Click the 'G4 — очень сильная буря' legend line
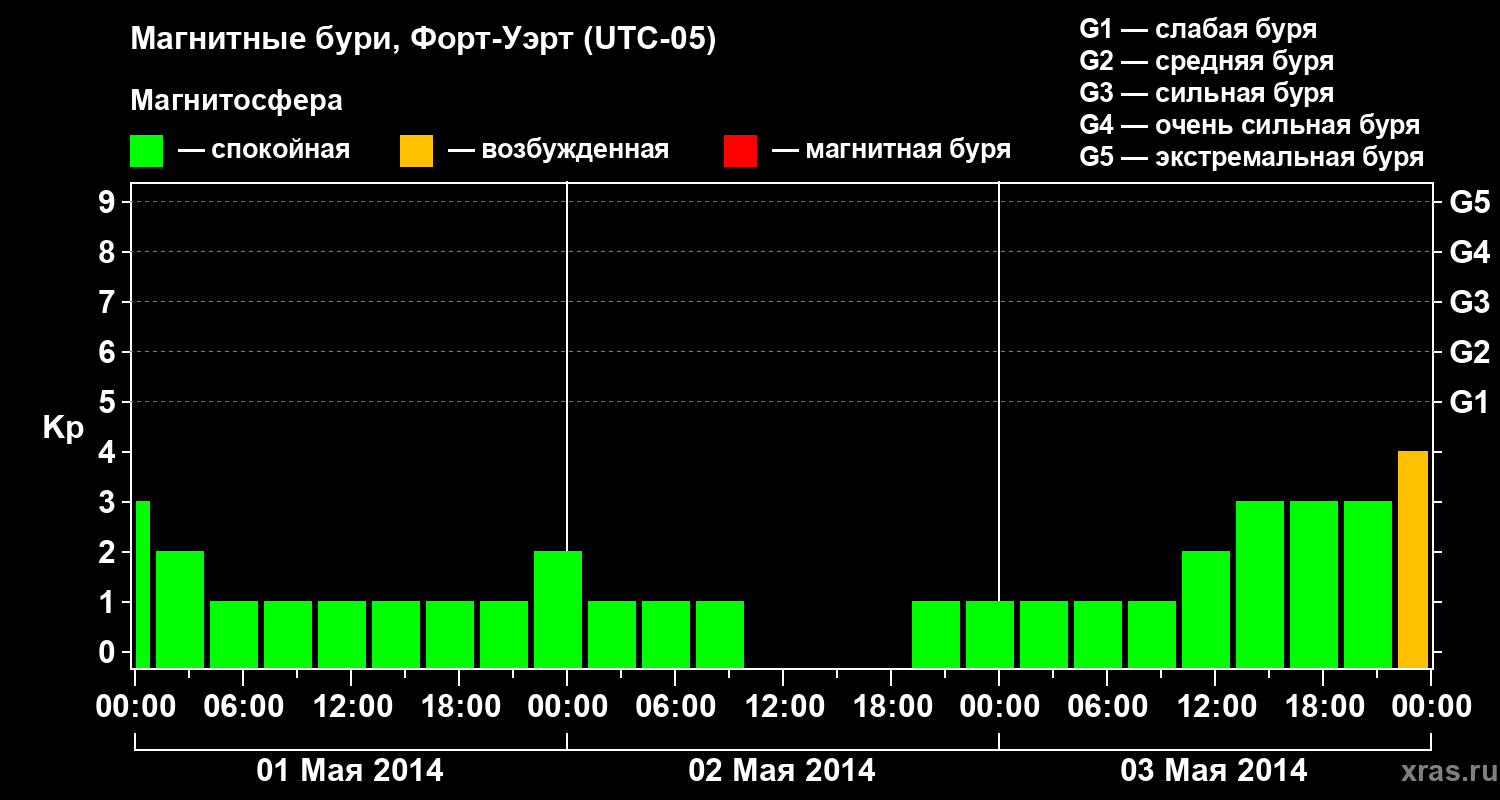This screenshot has width=1500, height=800. [1250, 125]
